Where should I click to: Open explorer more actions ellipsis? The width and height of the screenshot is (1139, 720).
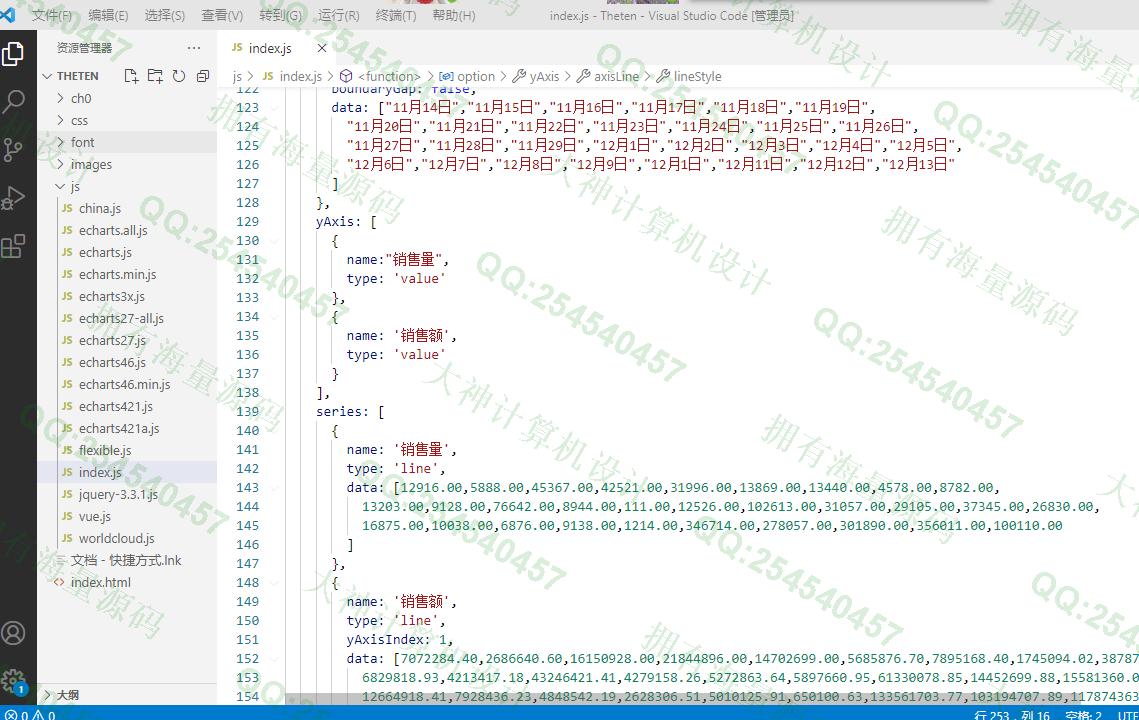(194, 48)
